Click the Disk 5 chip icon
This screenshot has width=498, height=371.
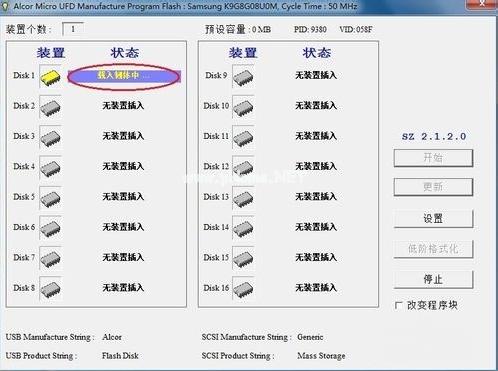click(x=50, y=198)
